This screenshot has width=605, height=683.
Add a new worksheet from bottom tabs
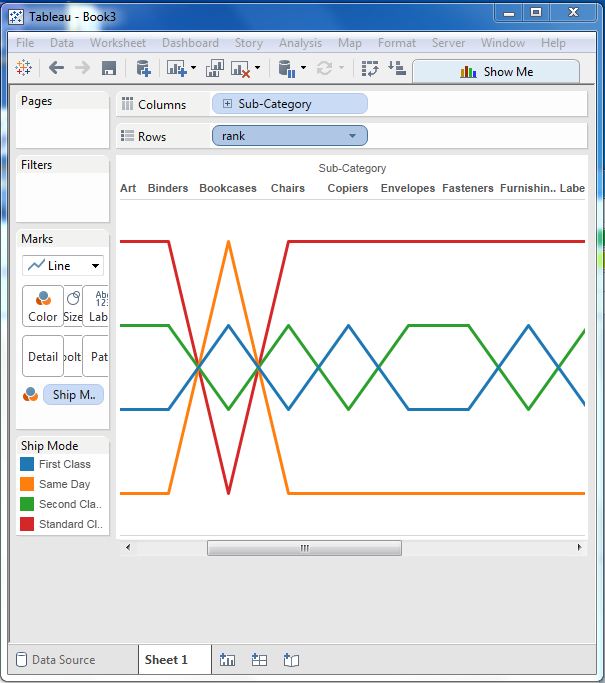click(x=228, y=660)
